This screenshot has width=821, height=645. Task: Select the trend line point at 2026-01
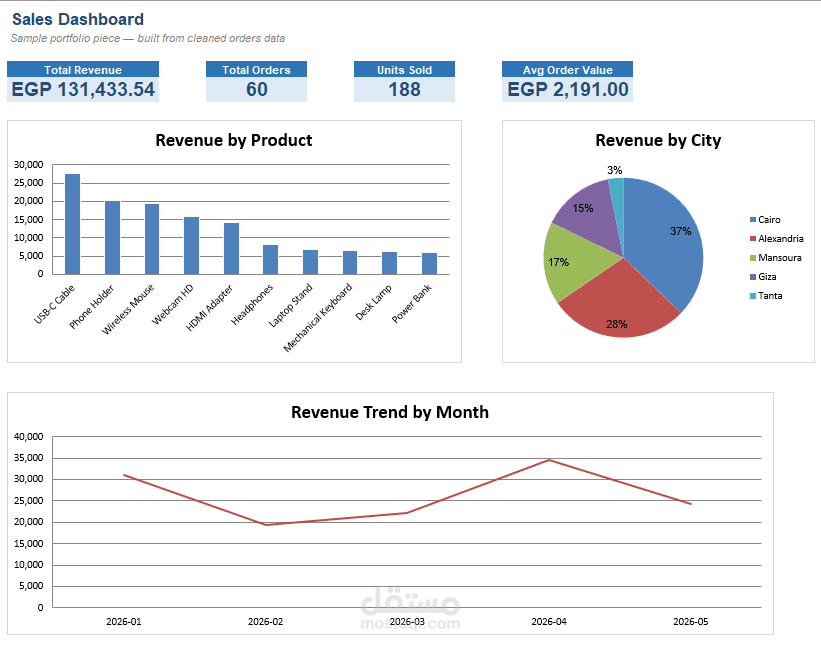(124, 475)
